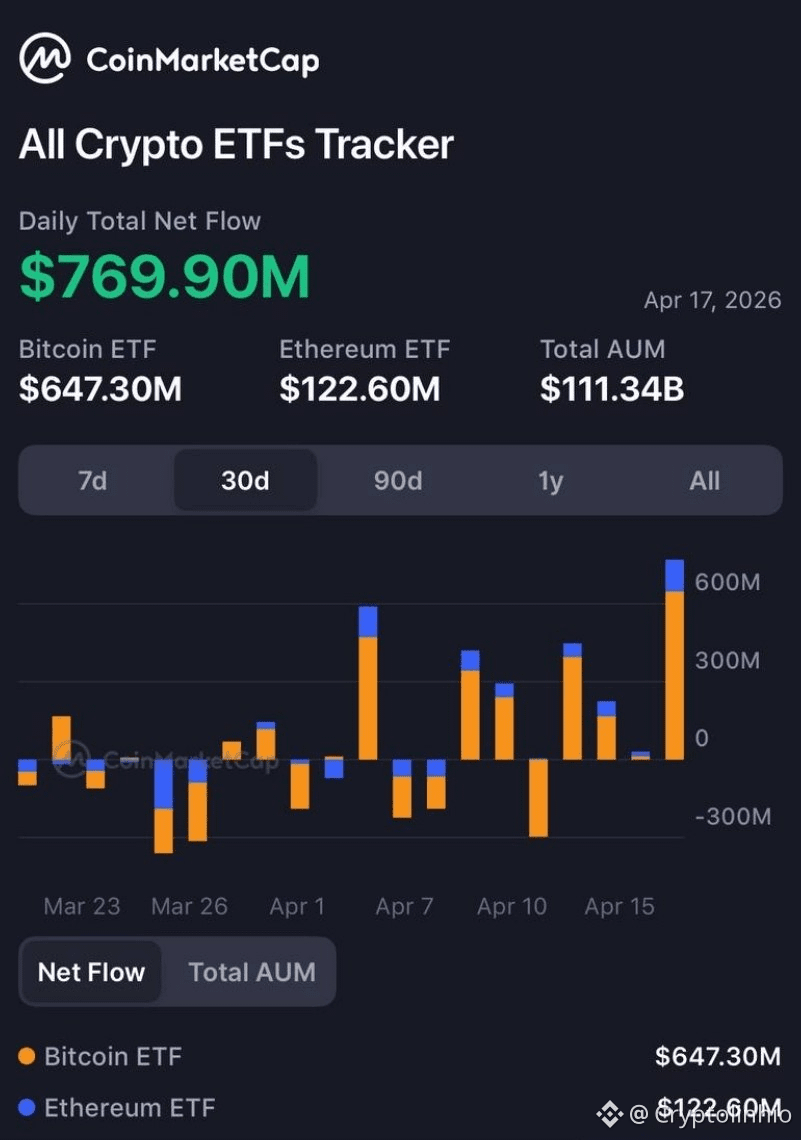This screenshot has width=801, height=1140.
Task: Click the 600M y-axis label
Action: [x=728, y=582]
